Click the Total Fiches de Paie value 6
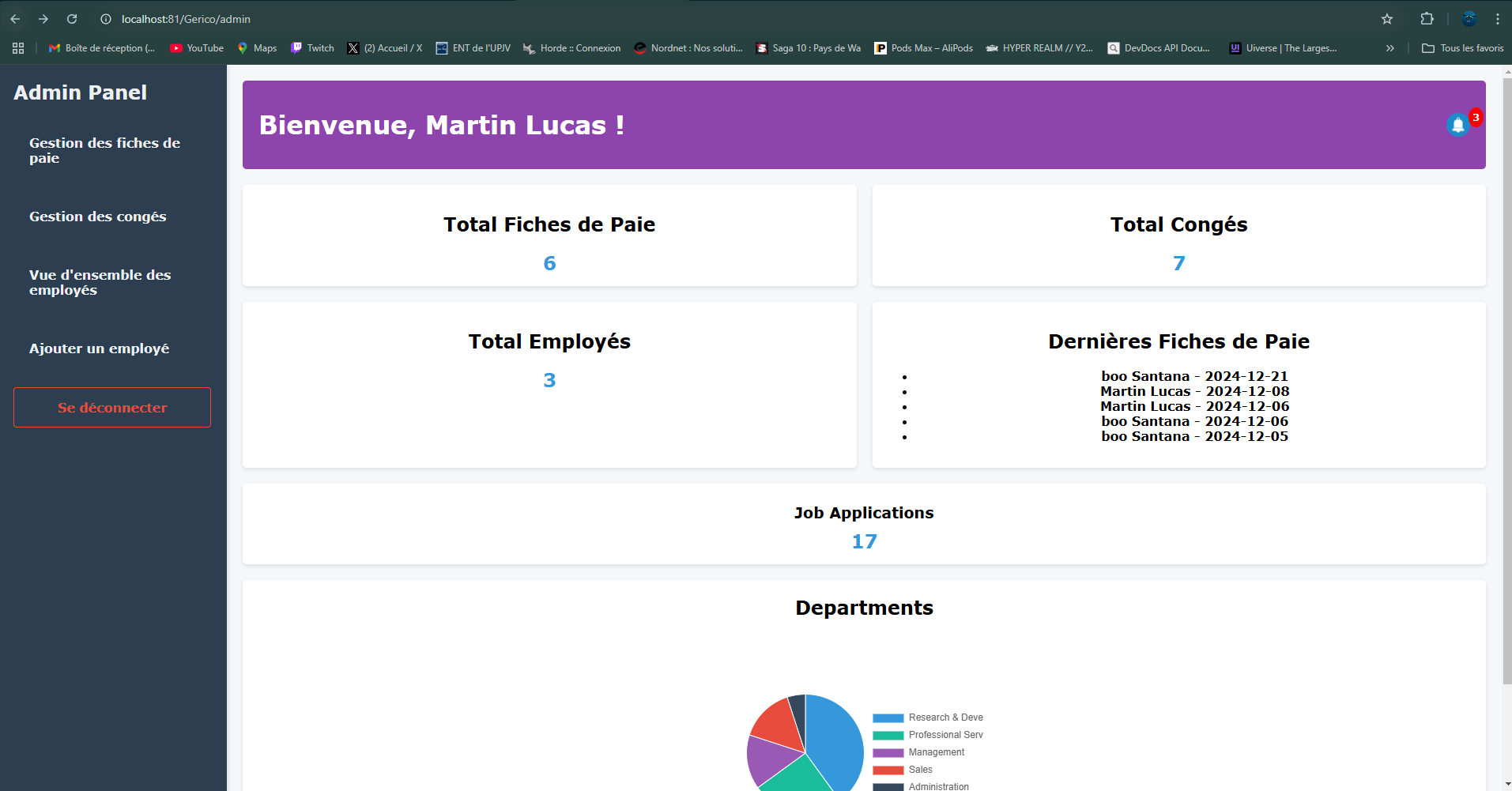 [x=549, y=263]
